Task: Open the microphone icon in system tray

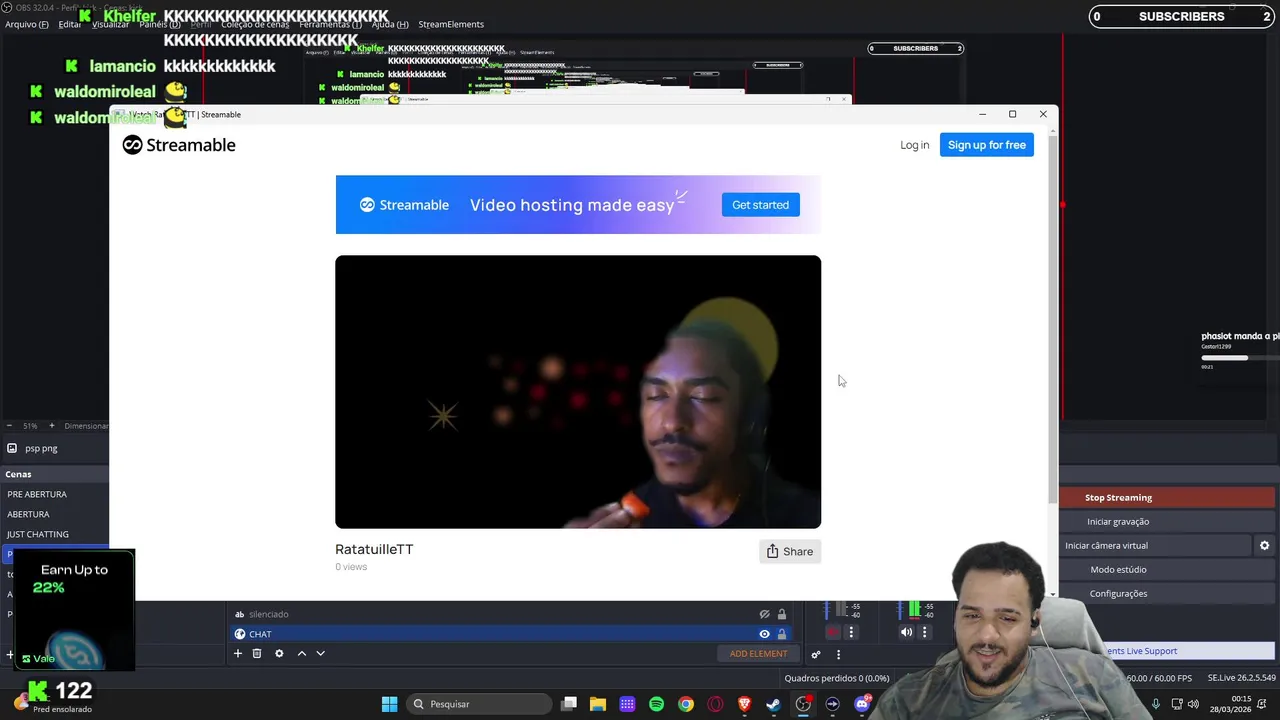Action: coord(1155,704)
